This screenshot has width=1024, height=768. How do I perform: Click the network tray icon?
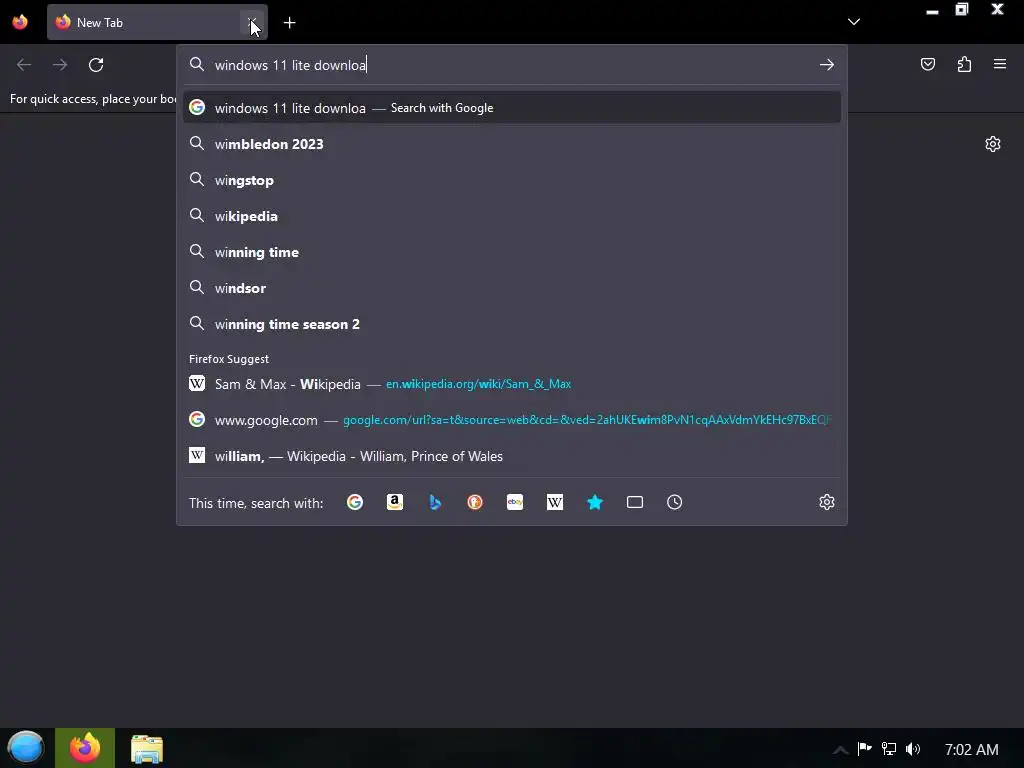(x=889, y=749)
